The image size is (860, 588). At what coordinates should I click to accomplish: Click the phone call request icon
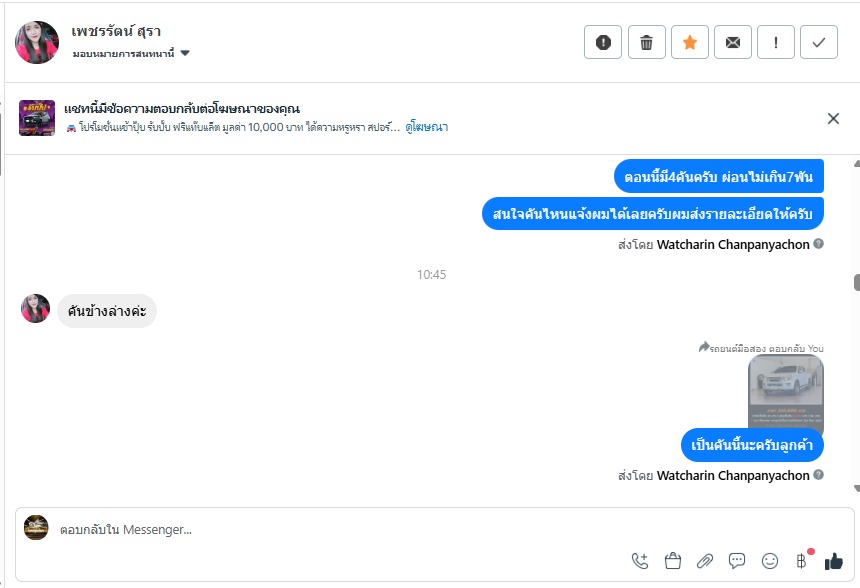click(x=640, y=561)
